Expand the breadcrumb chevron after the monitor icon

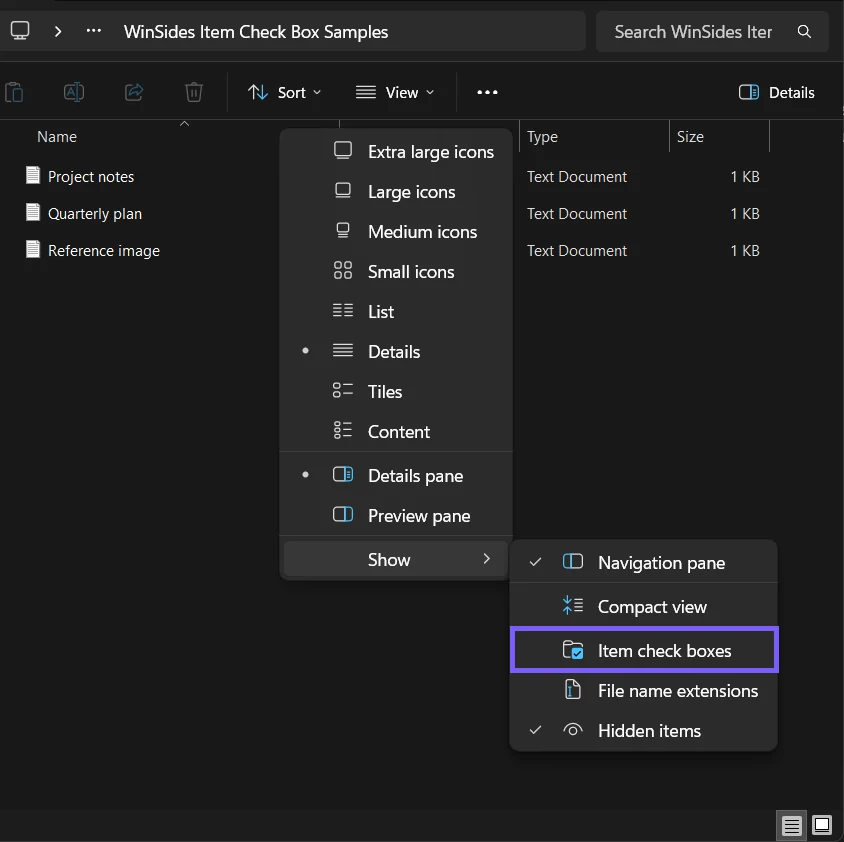[58, 32]
